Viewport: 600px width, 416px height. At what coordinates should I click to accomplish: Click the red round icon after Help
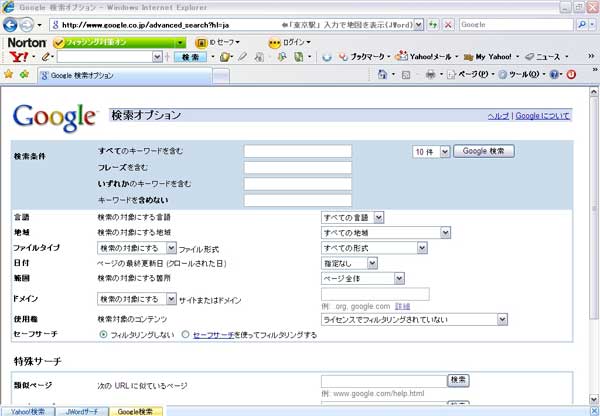571,75
